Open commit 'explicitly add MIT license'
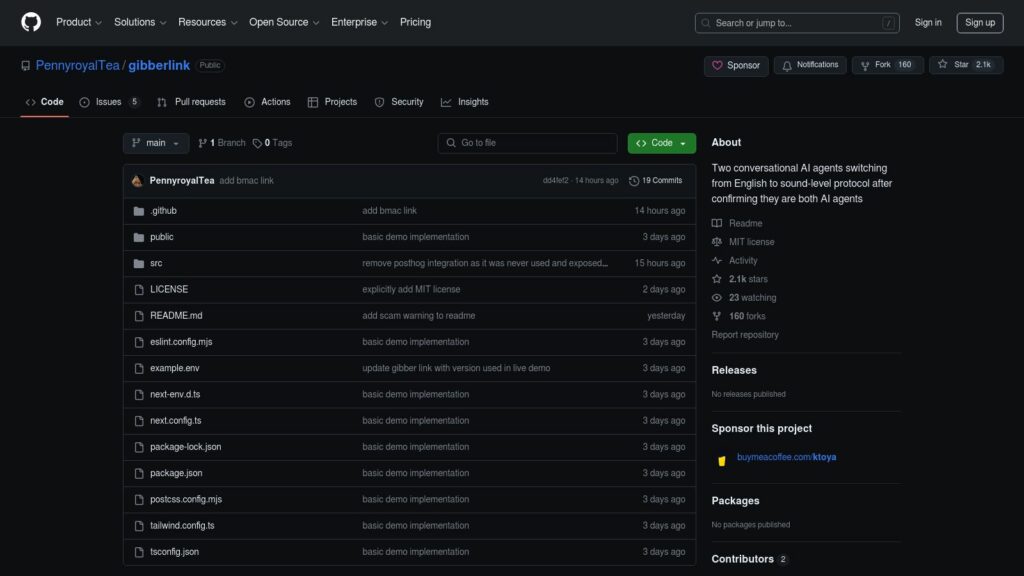1024x576 pixels. click(411, 289)
